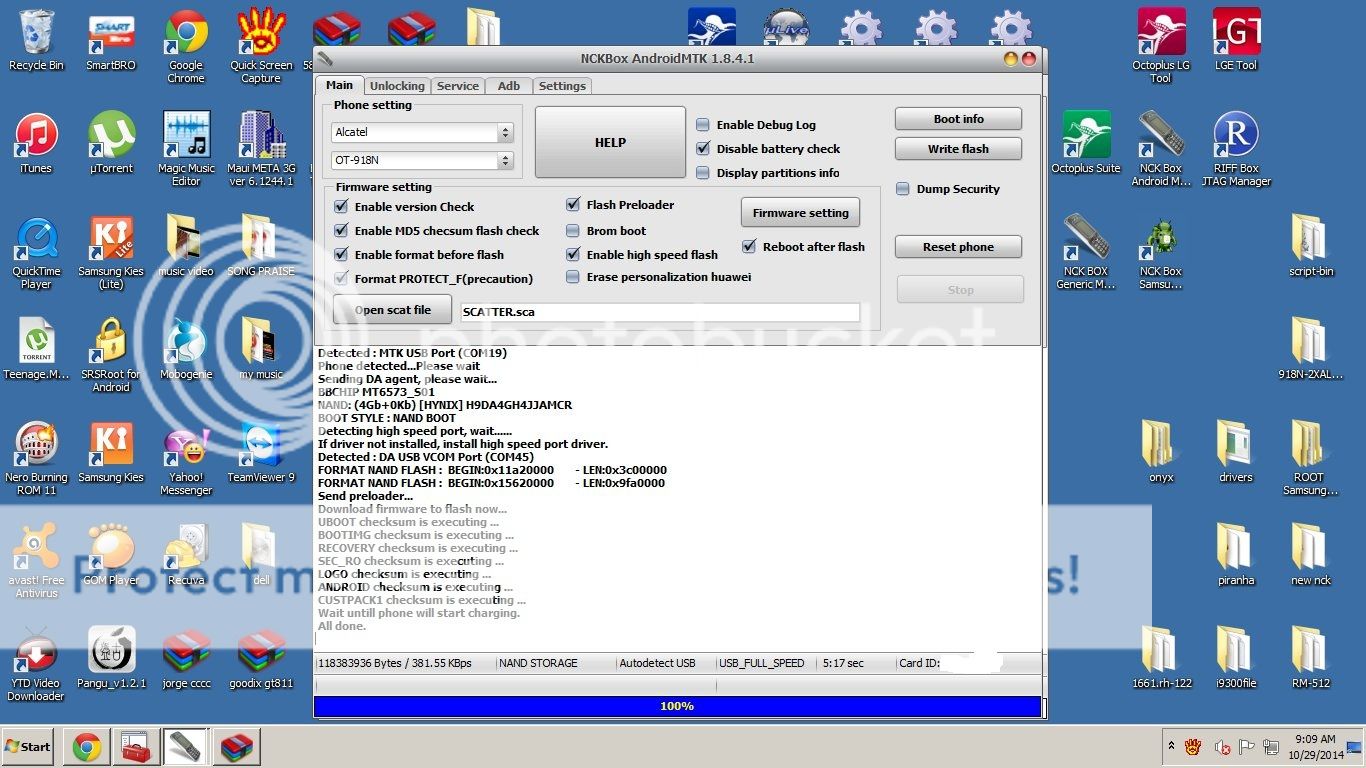Open the OT-918N model dropdown
Viewport: 1366px width, 768px height.
[505, 160]
